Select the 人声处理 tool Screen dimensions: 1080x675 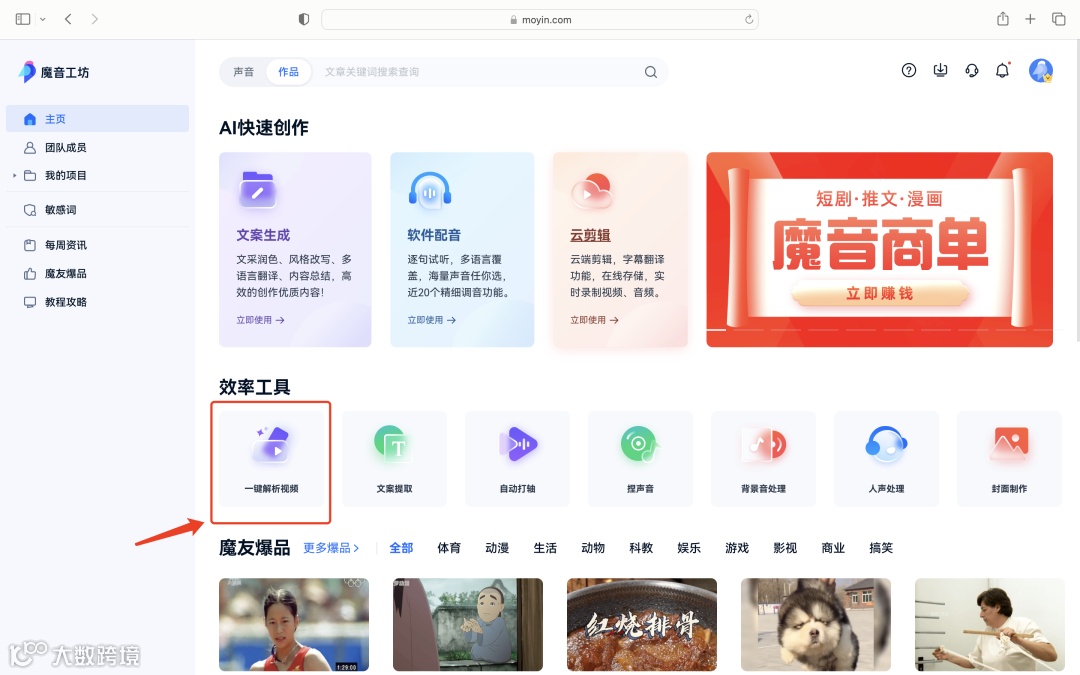(x=886, y=458)
